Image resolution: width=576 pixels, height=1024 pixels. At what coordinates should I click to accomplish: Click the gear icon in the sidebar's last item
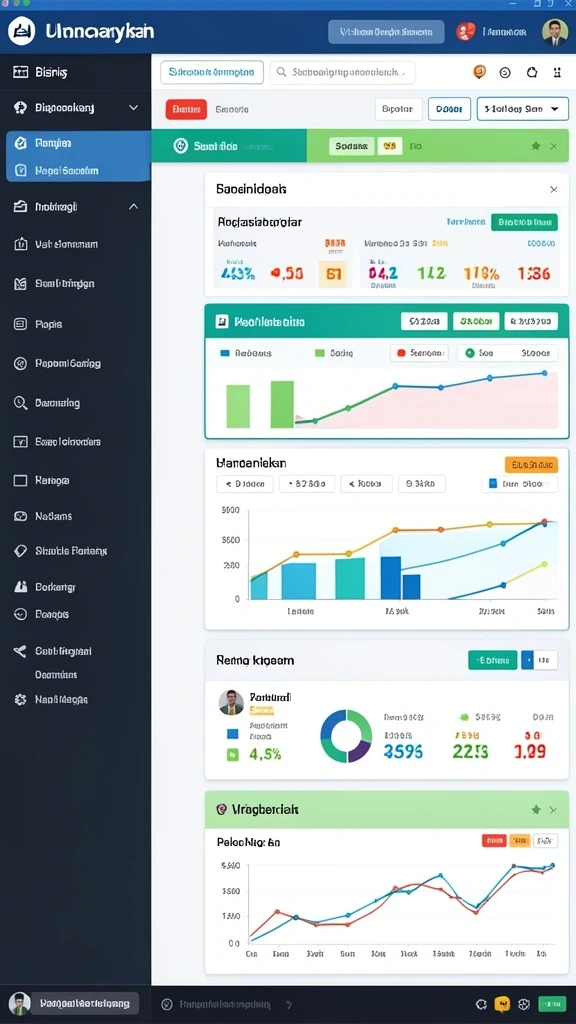tap(20, 699)
